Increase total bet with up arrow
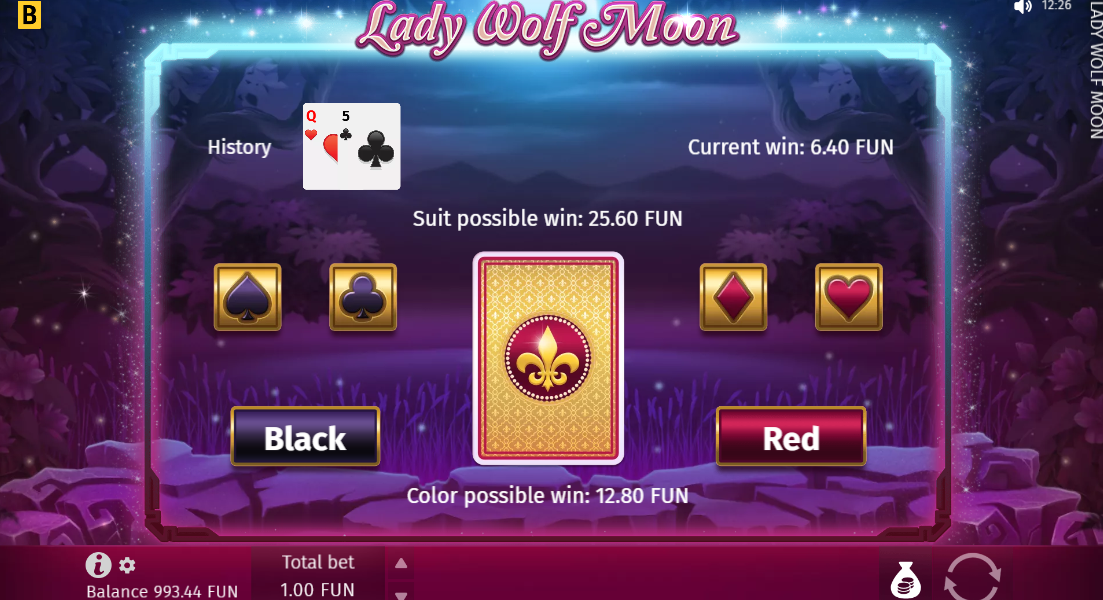Image resolution: width=1103 pixels, height=600 pixels. (401, 563)
